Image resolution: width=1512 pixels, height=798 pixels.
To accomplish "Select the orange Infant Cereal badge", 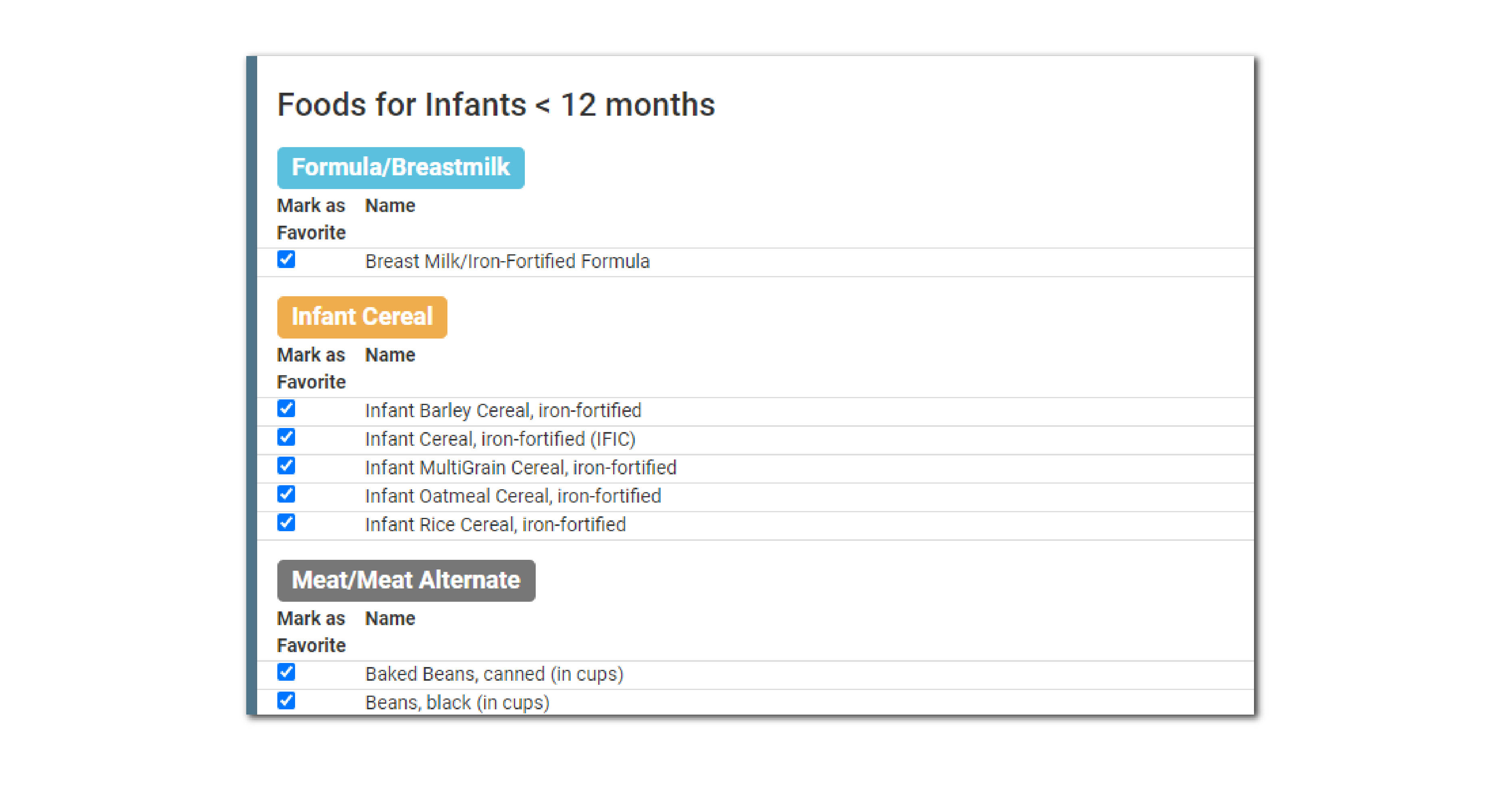I will (362, 317).
